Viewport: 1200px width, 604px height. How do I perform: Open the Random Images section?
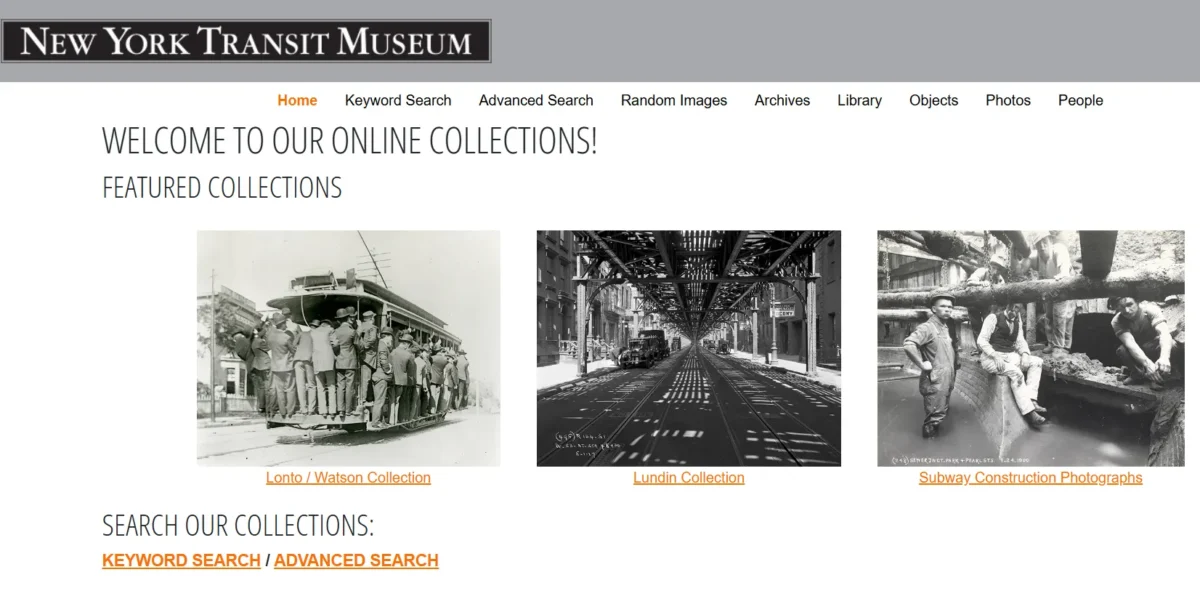(x=673, y=100)
